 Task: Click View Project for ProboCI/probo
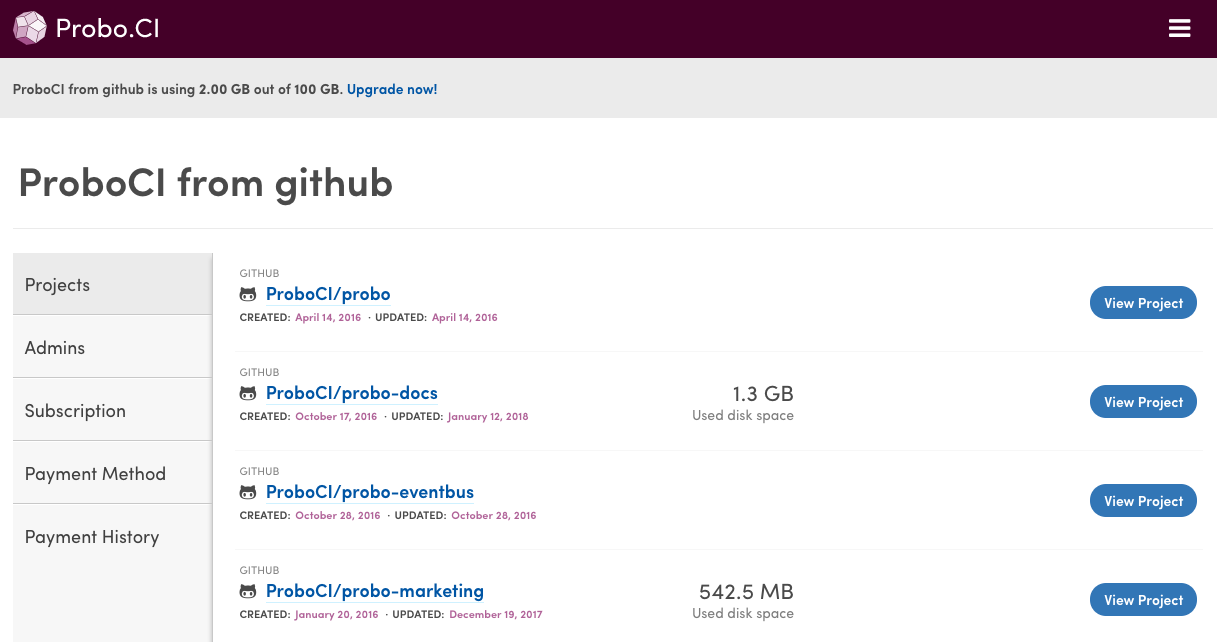click(x=1143, y=302)
